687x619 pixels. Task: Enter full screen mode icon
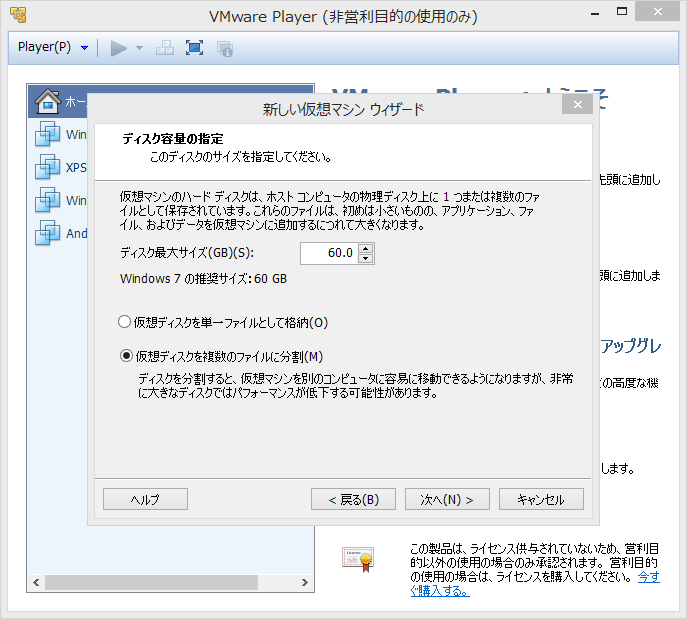pos(194,48)
